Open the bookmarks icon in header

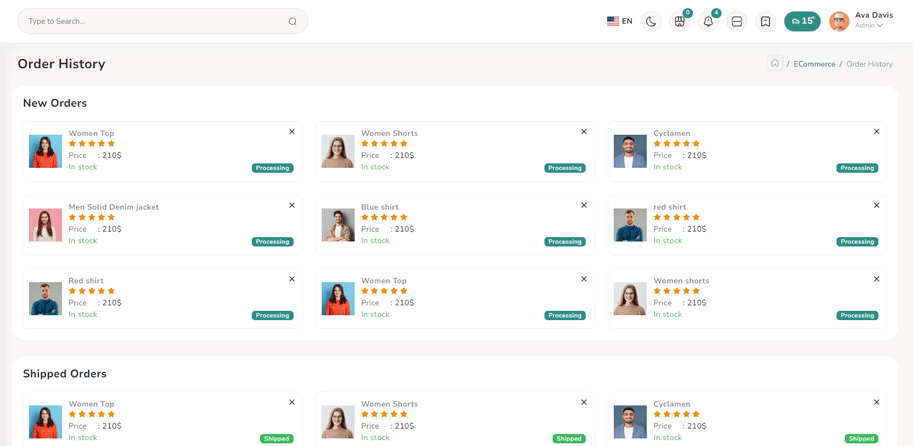pos(765,21)
